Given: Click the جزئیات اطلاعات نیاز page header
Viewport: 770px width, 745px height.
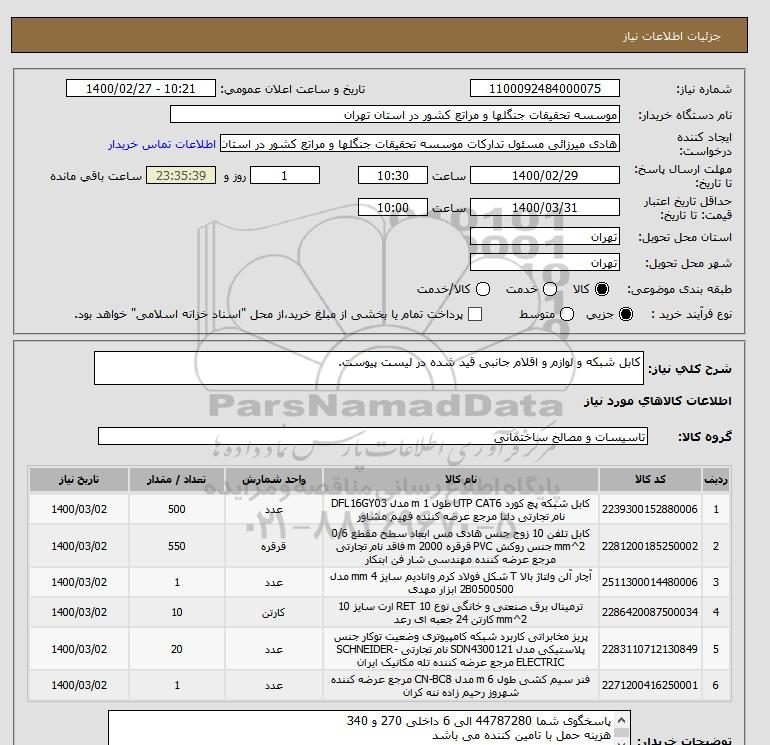Looking at the screenshot, I should click(671, 36).
